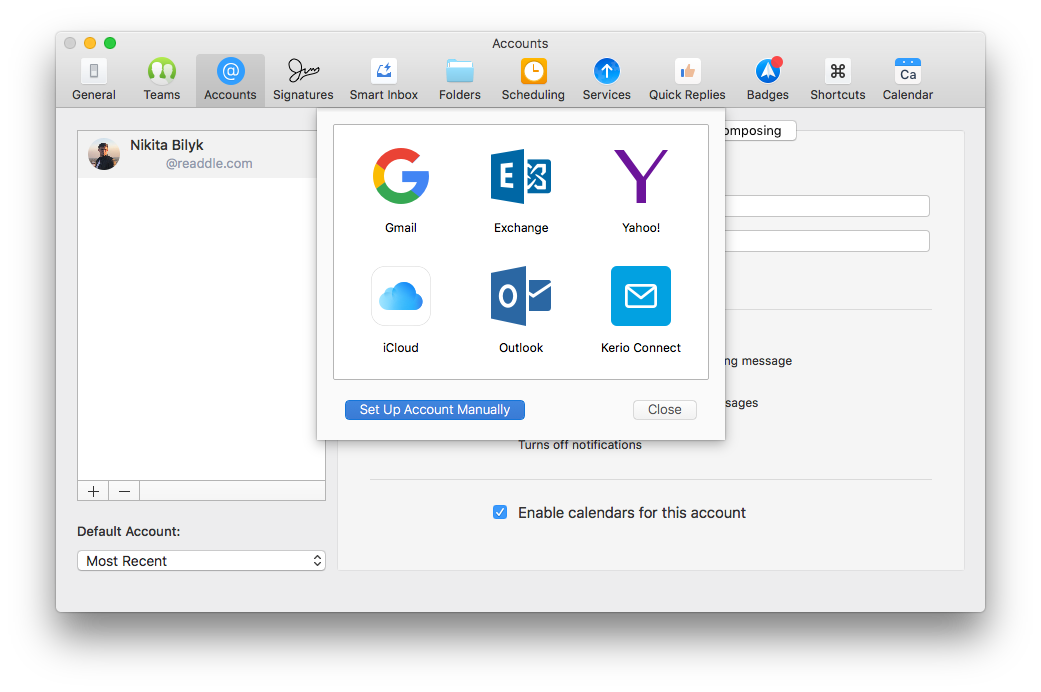Open the Scheduling preferences icon
Image resolution: width=1041 pixels, height=692 pixels.
(533, 78)
